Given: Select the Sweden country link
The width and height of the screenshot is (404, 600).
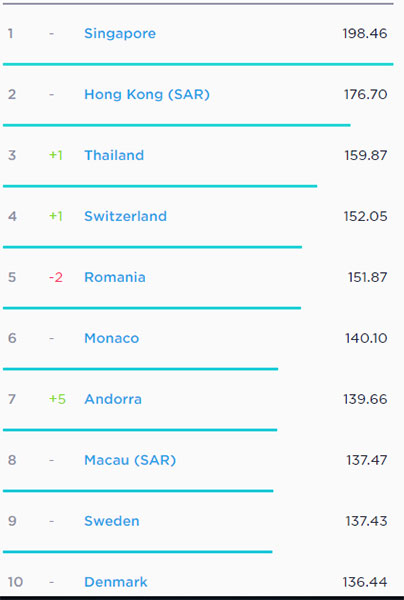Looking at the screenshot, I should 112,521.
